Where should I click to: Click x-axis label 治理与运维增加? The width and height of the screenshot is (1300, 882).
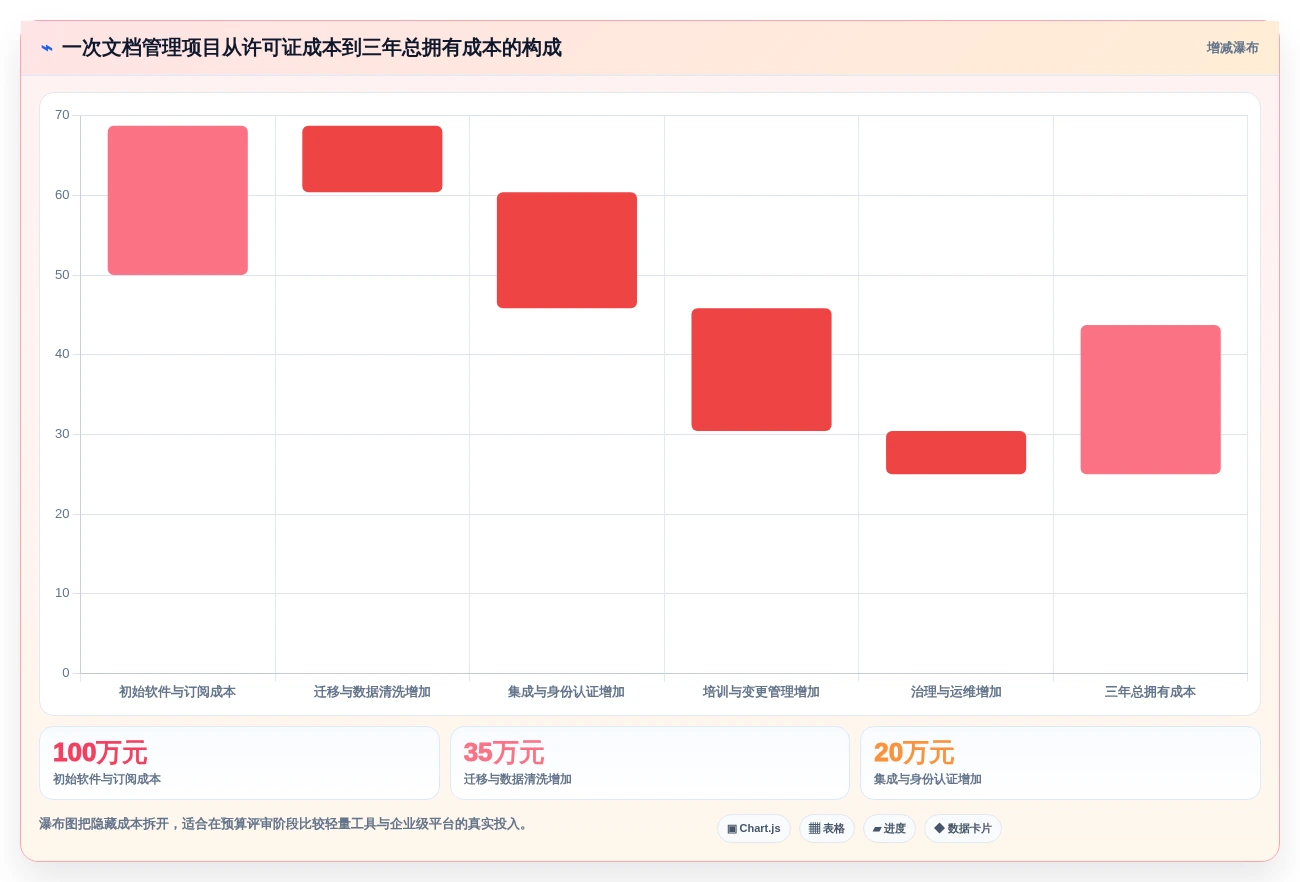pyautogui.click(x=956, y=692)
